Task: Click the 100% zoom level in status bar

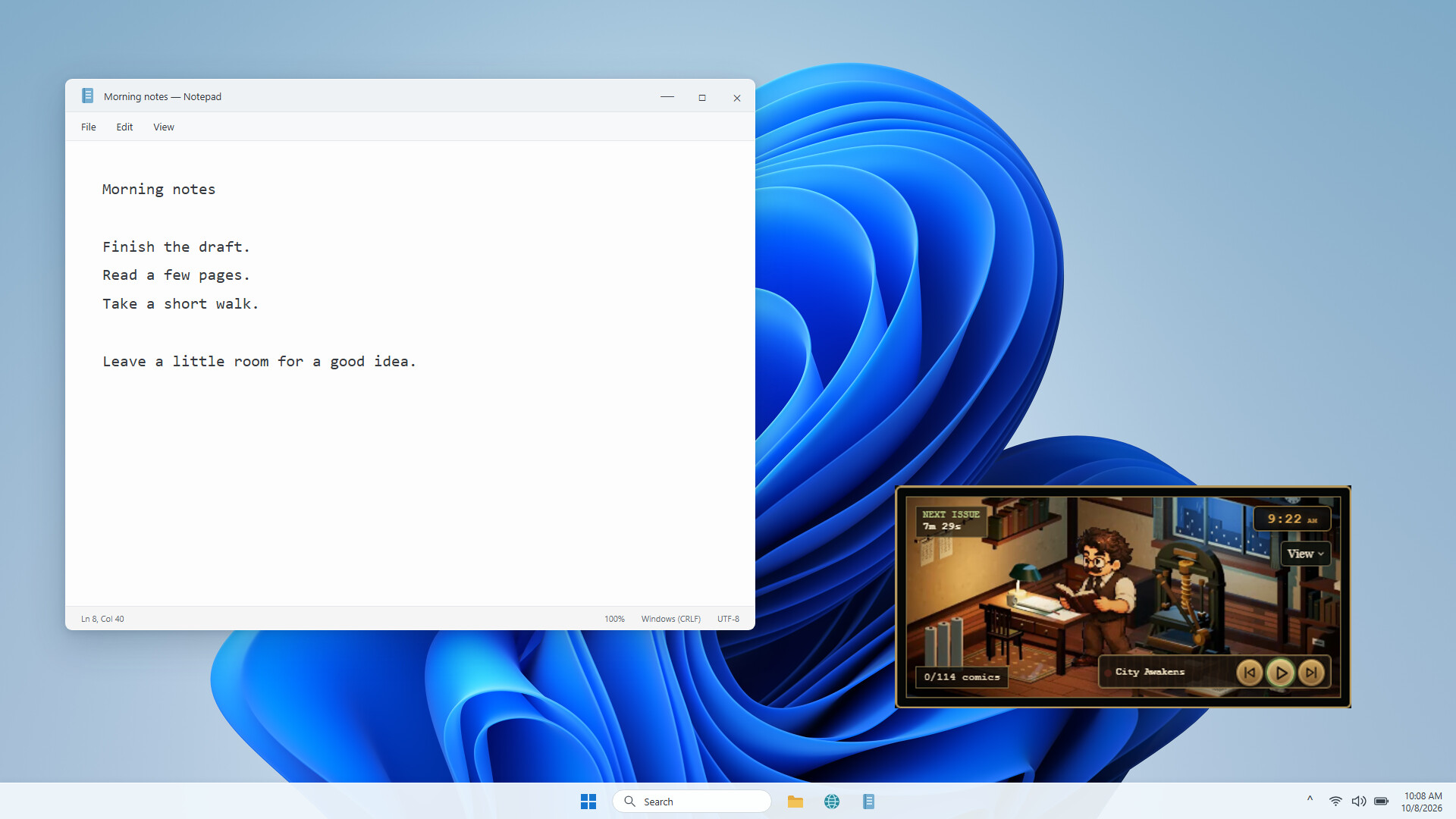Action: click(x=614, y=619)
